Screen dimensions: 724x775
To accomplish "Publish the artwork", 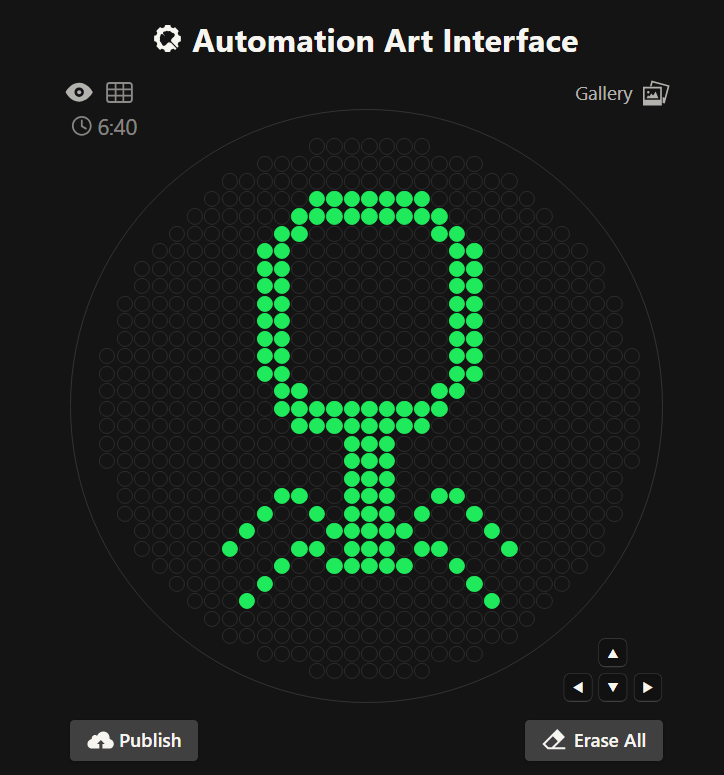I will click(x=134, y=741).
